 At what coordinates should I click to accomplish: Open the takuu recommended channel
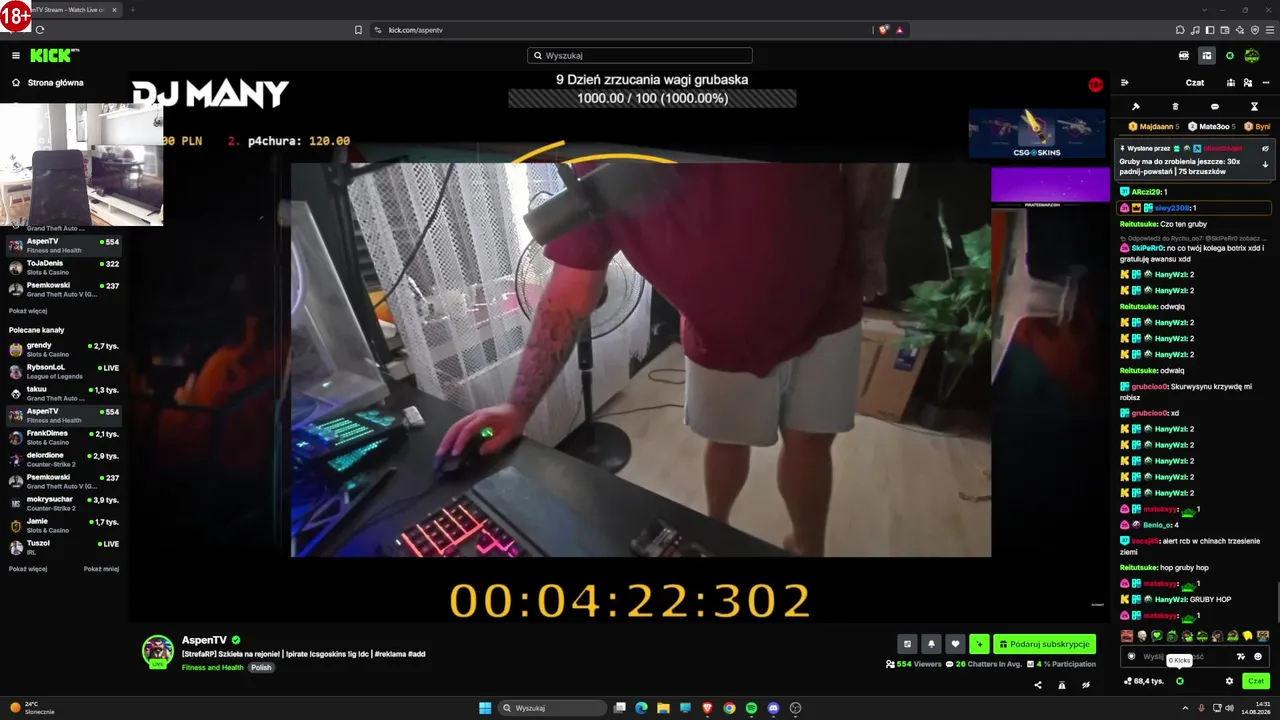click(x=64, y=394)
